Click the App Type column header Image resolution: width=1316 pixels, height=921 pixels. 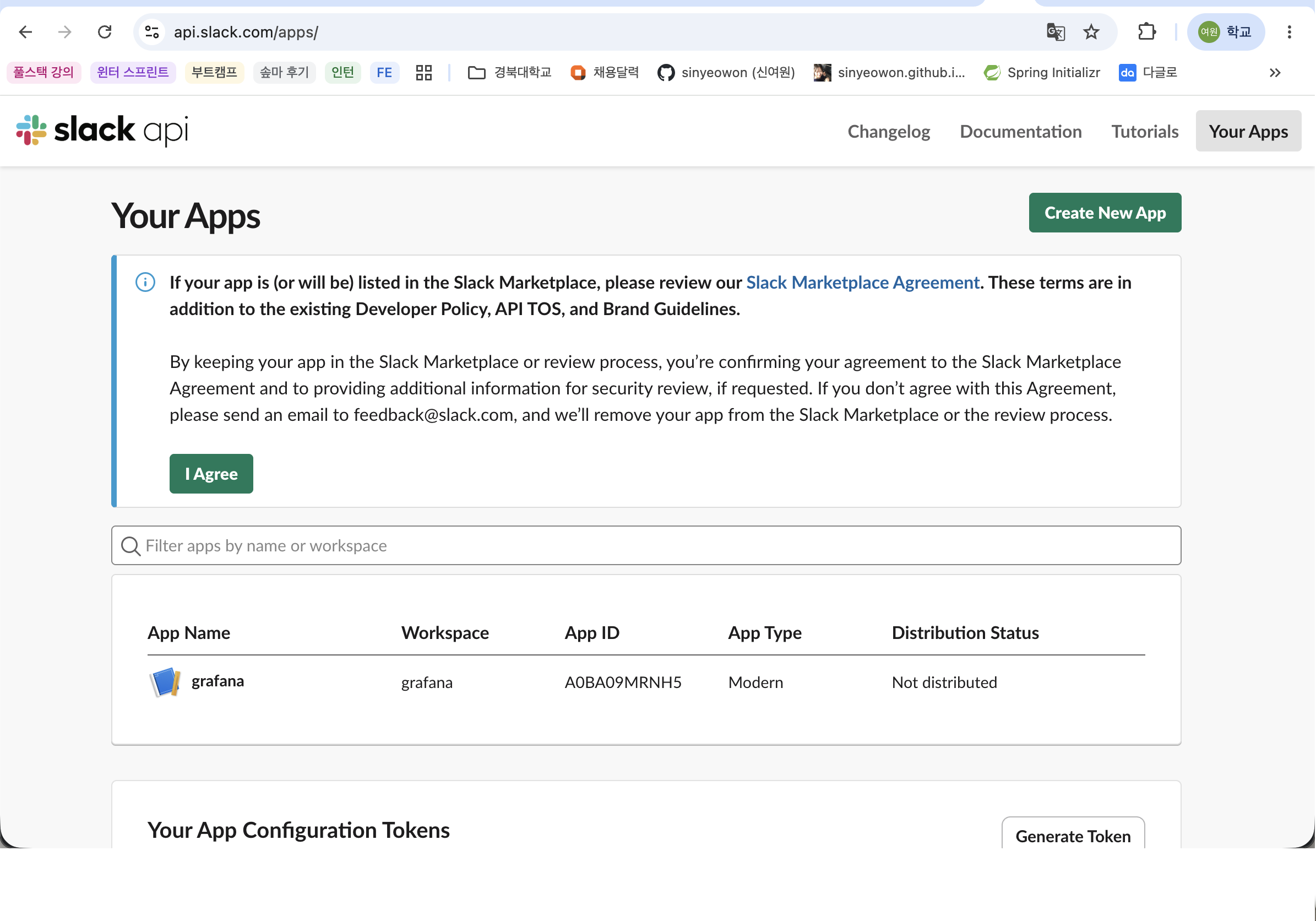765,632
